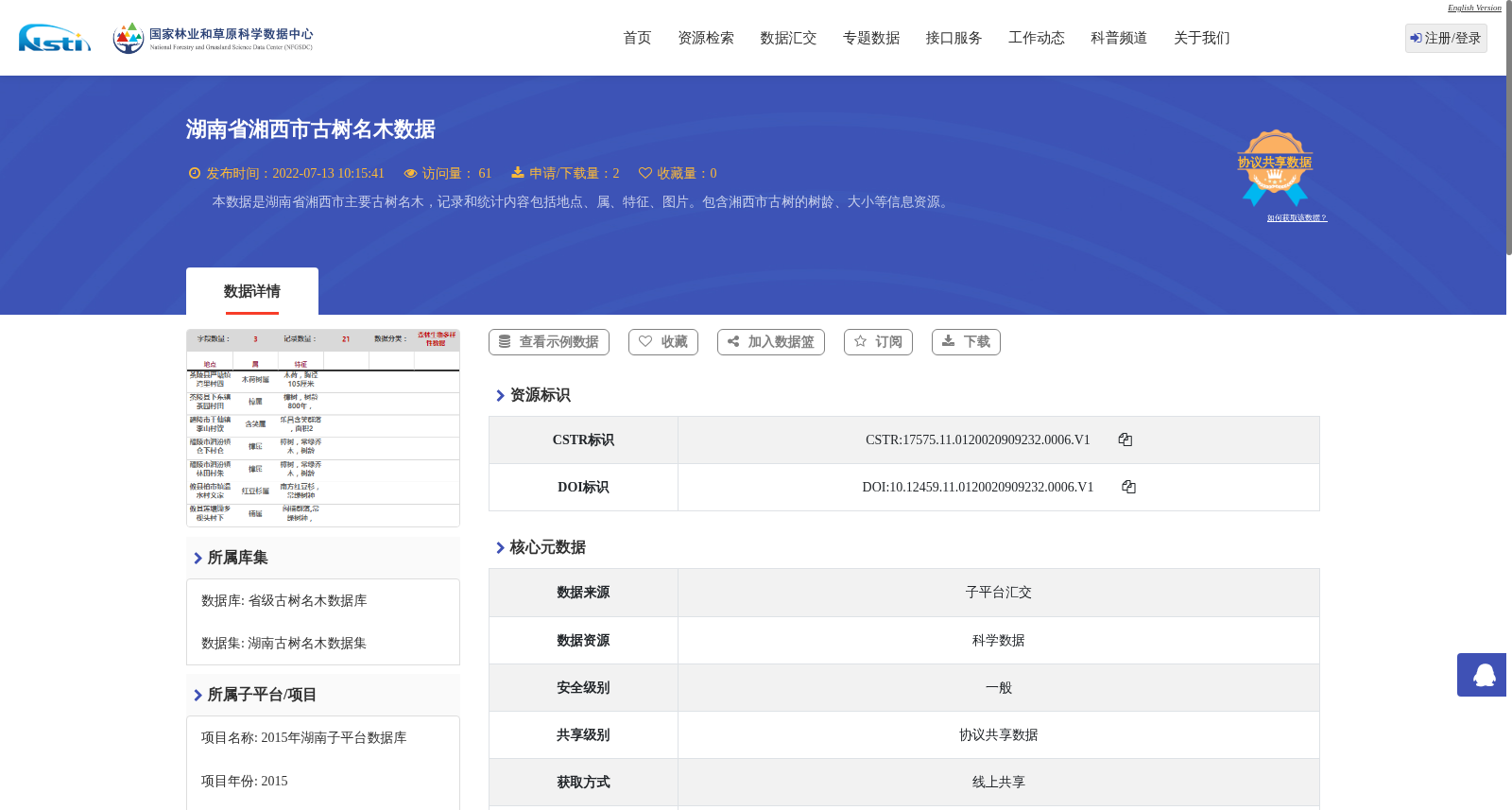Click the DOI:10.12459.11.0120020909232.0006.V1 value
The image size is (1512, 810).
click(978, 487)
